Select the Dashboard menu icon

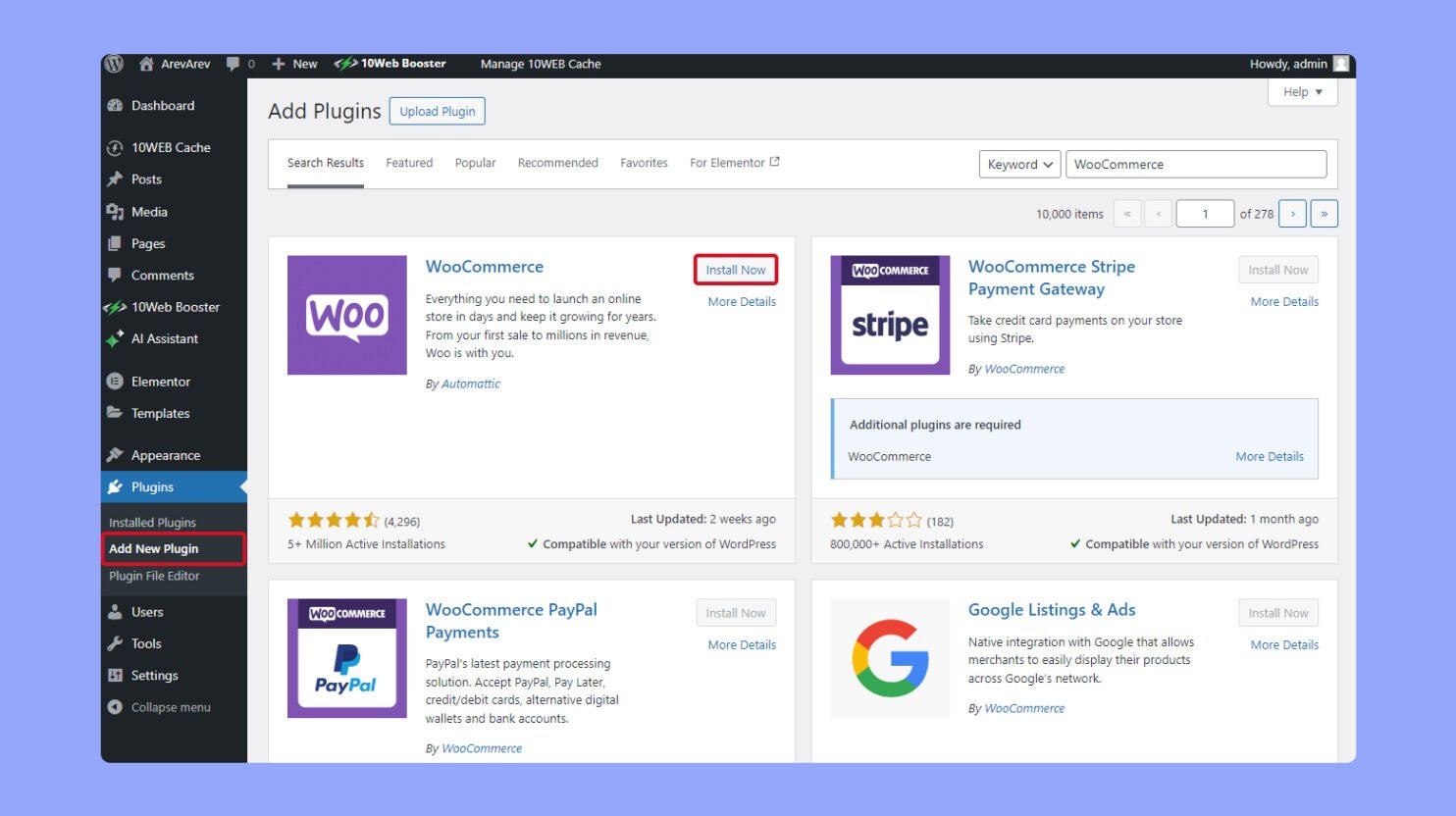click(x=116, y=105)
